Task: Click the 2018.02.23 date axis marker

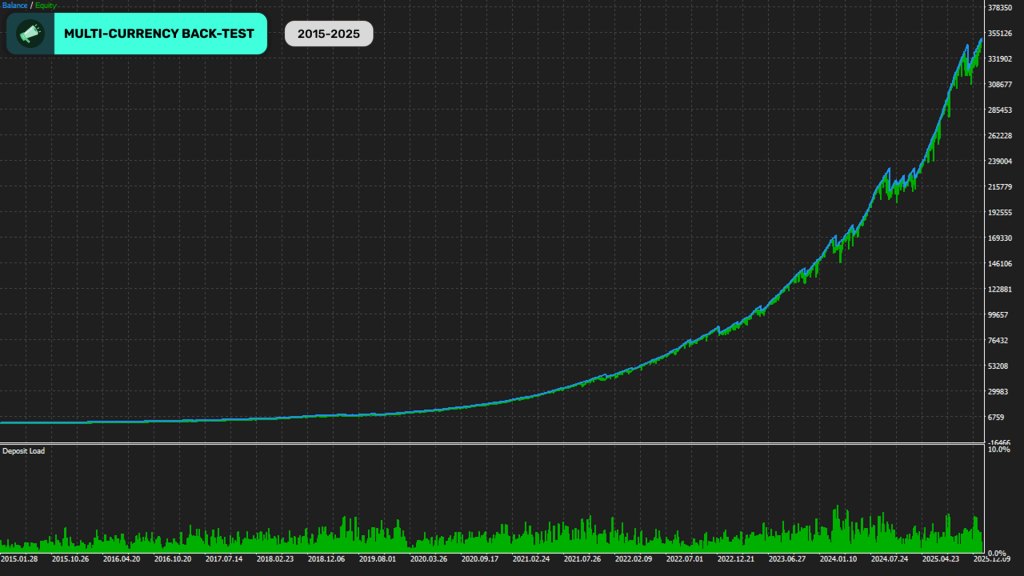Action: pyautogui.click(x=275, y=559)
